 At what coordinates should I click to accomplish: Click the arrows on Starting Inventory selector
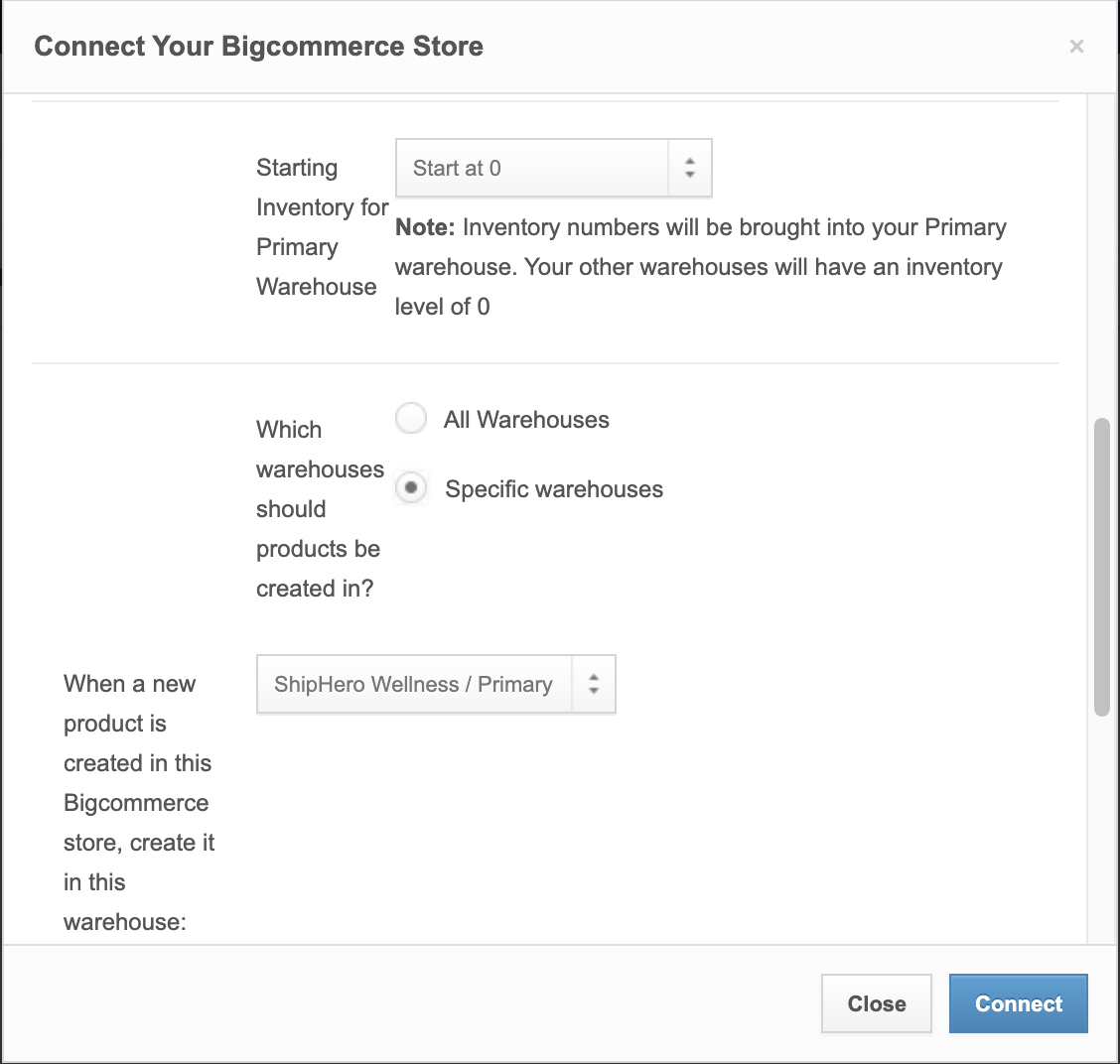click(690, 168)
